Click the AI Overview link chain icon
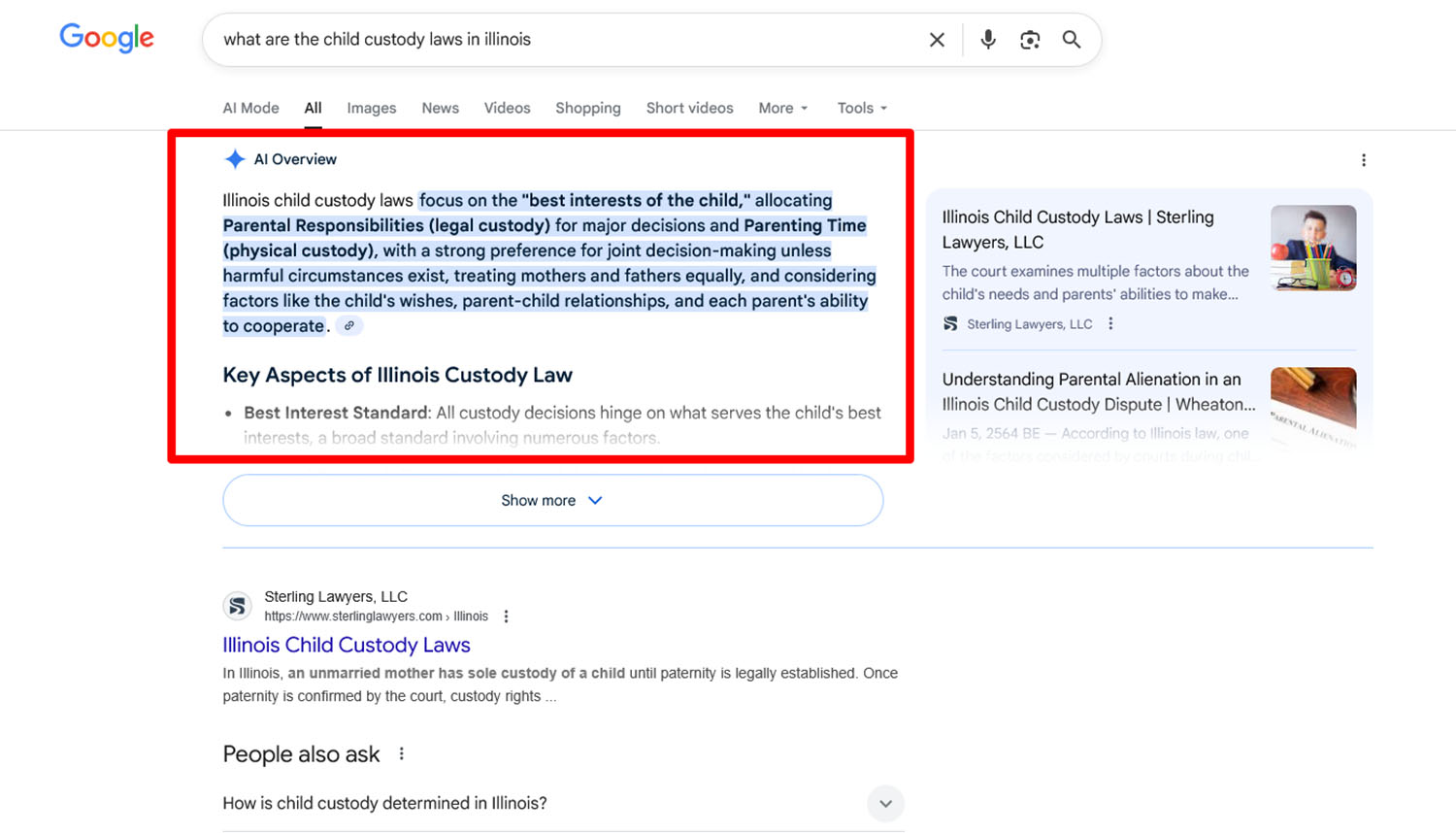 click(349, 326)
